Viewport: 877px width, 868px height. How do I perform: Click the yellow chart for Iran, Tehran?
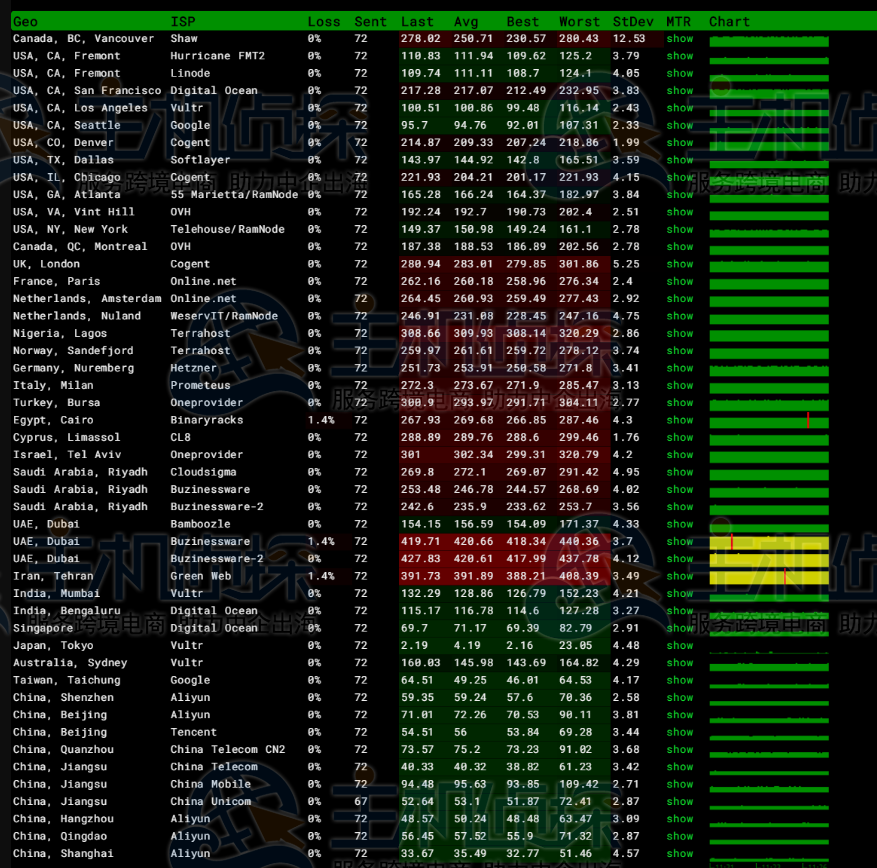(x=768, y=576)
